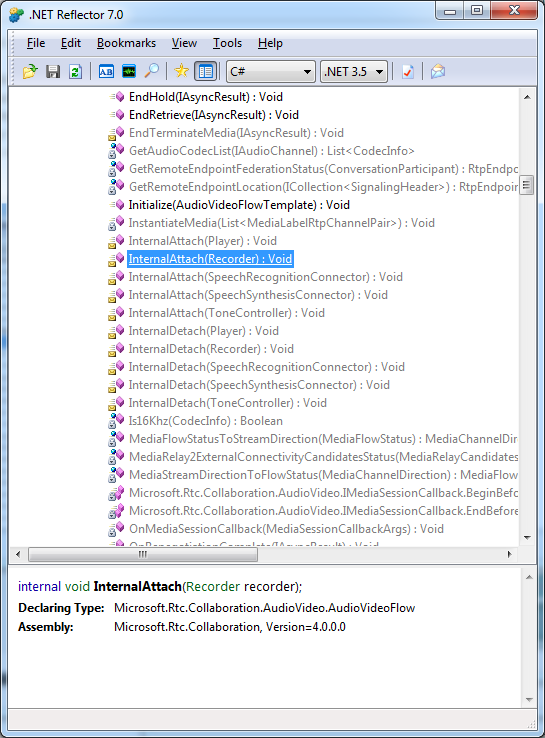Click the envelope feedback icon

[438, 72]
